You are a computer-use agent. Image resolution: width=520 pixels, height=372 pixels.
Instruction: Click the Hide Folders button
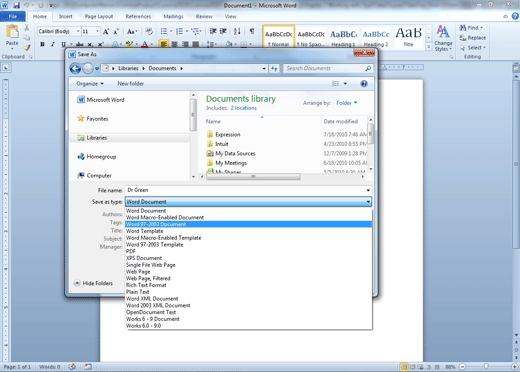click(x=93, y=283)
